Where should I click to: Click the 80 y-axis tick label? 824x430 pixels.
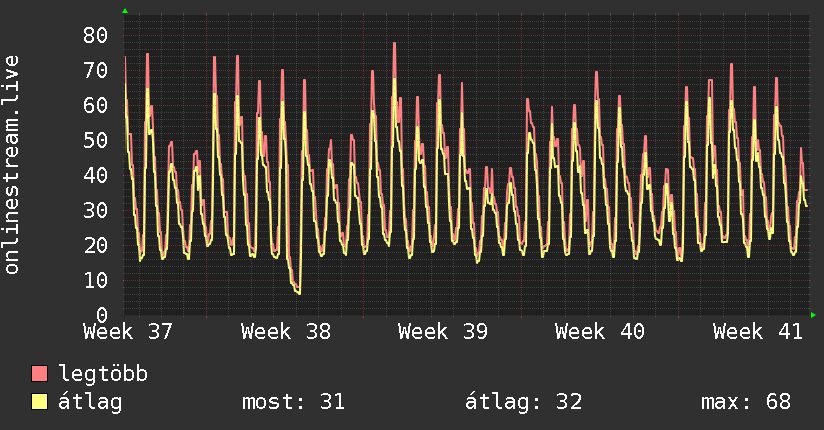click(x=96, y=36)
